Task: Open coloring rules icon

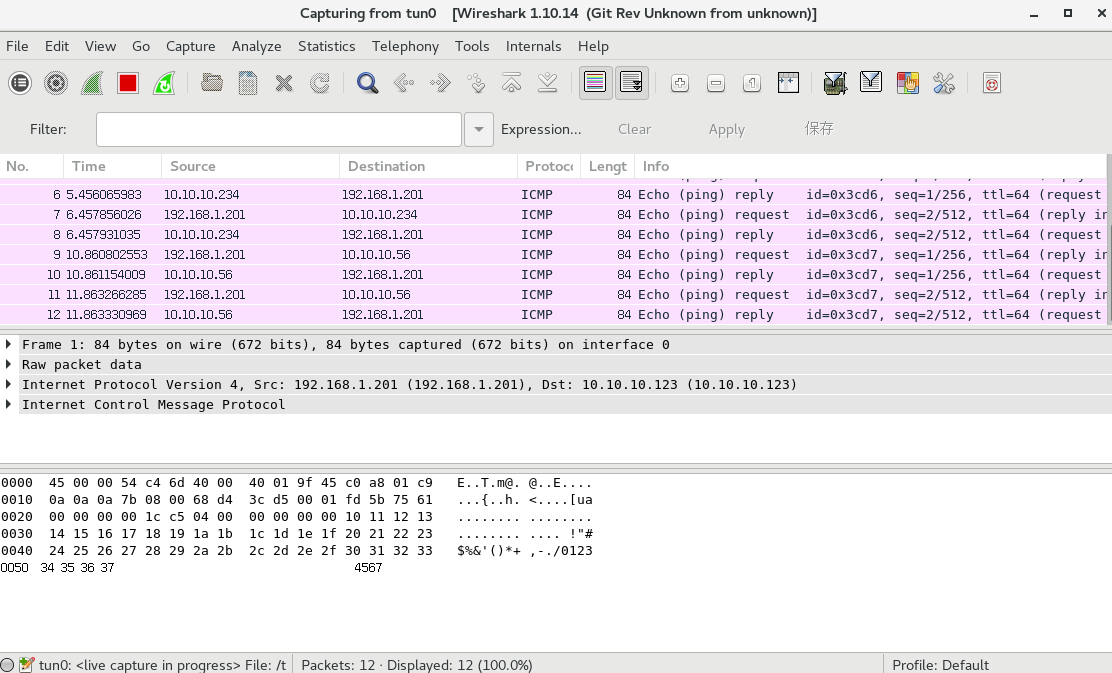Action: click(907, 83)
